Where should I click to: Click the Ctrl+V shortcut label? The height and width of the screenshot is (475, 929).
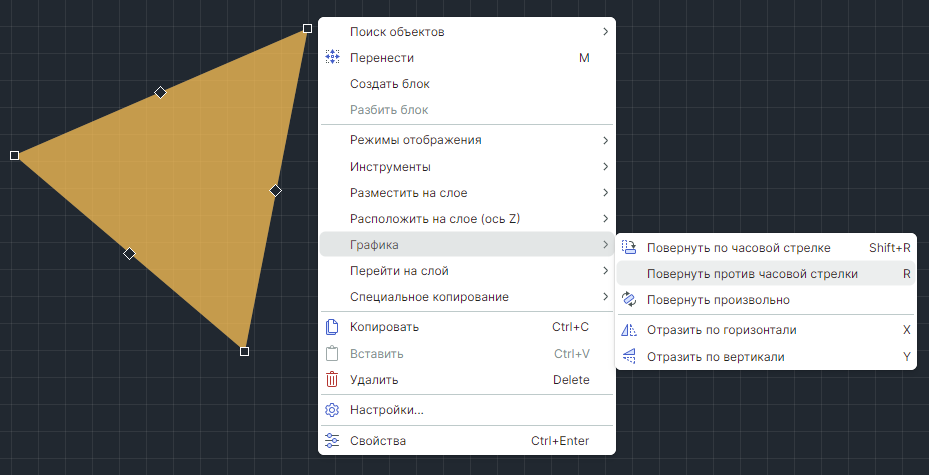(572, 354)
